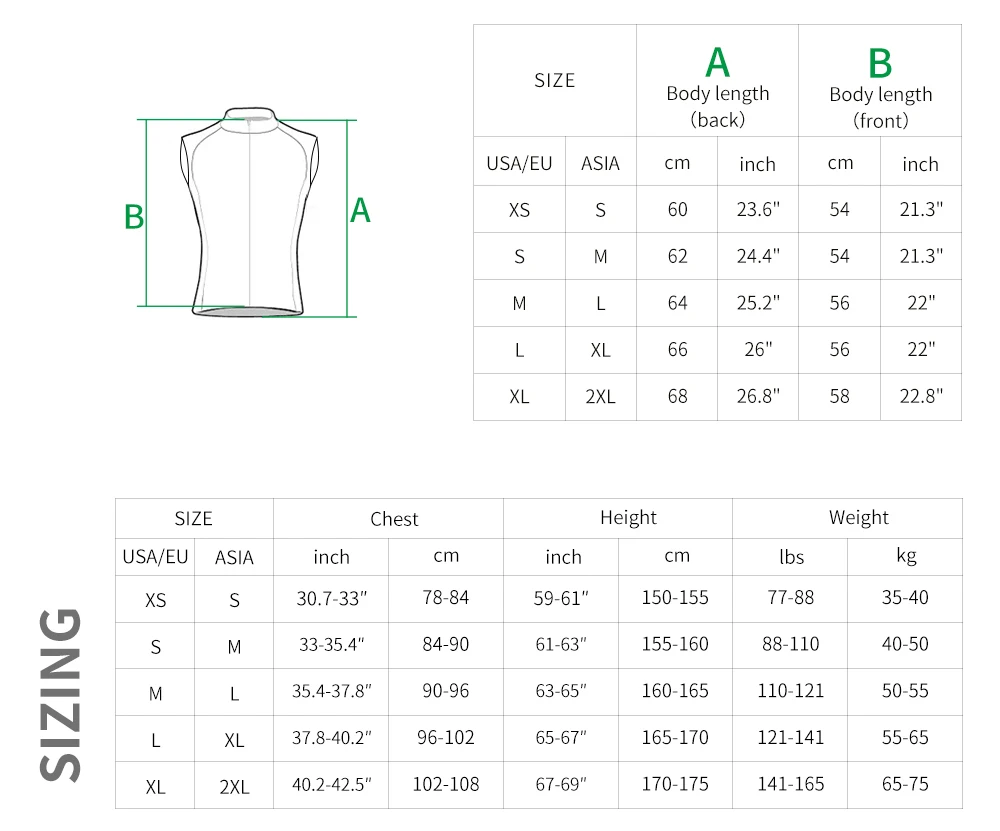The image size is (1000, 831).
Task: Select the 160-165 height cm cell
Action: pyautogui.click(x=675, y=691)
